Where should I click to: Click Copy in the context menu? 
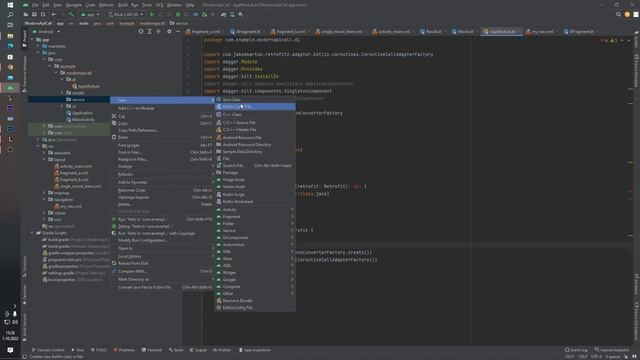[x=162, y=123]
